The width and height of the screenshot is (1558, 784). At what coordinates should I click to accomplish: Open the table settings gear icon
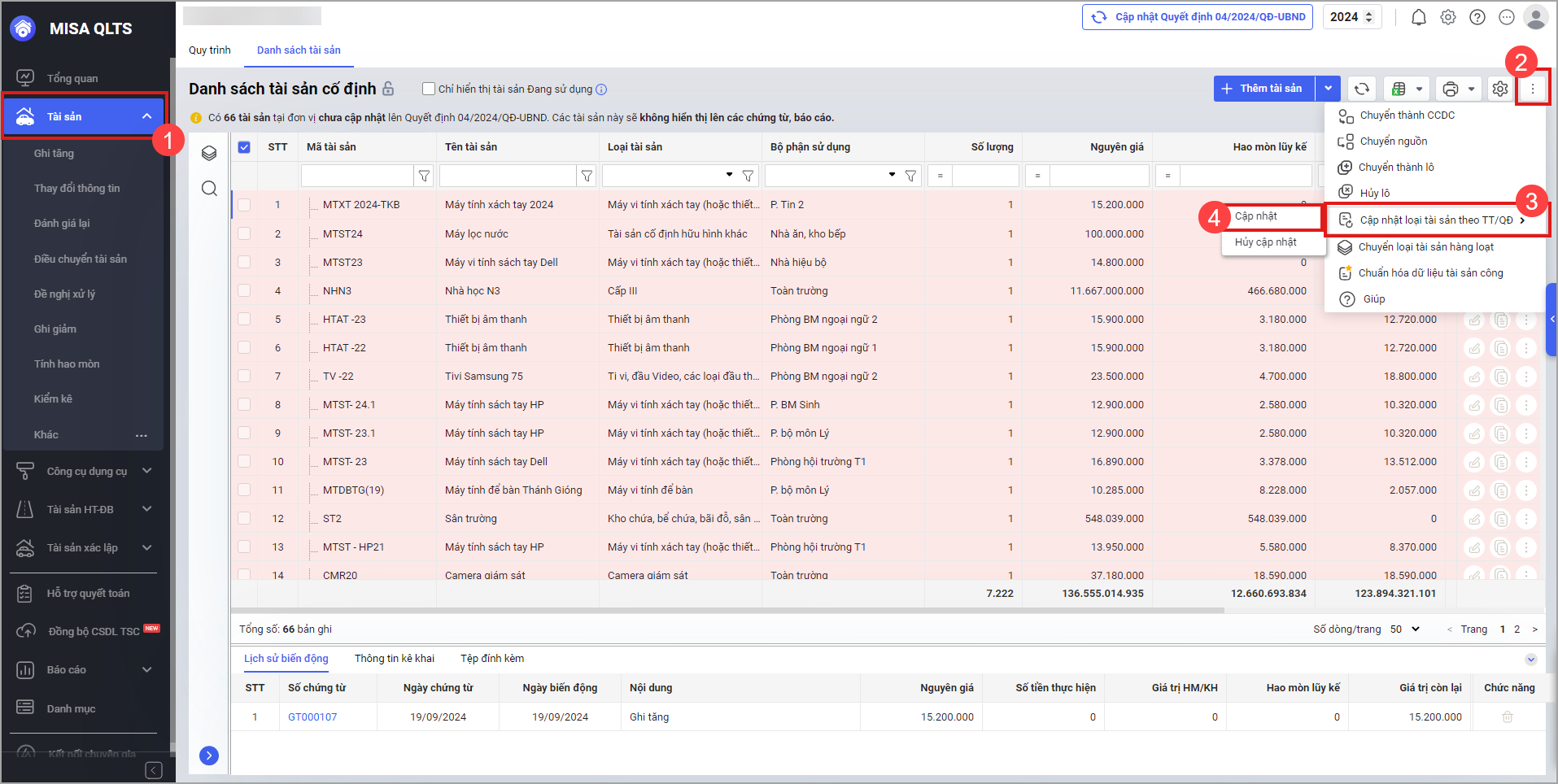[1500, 89]
